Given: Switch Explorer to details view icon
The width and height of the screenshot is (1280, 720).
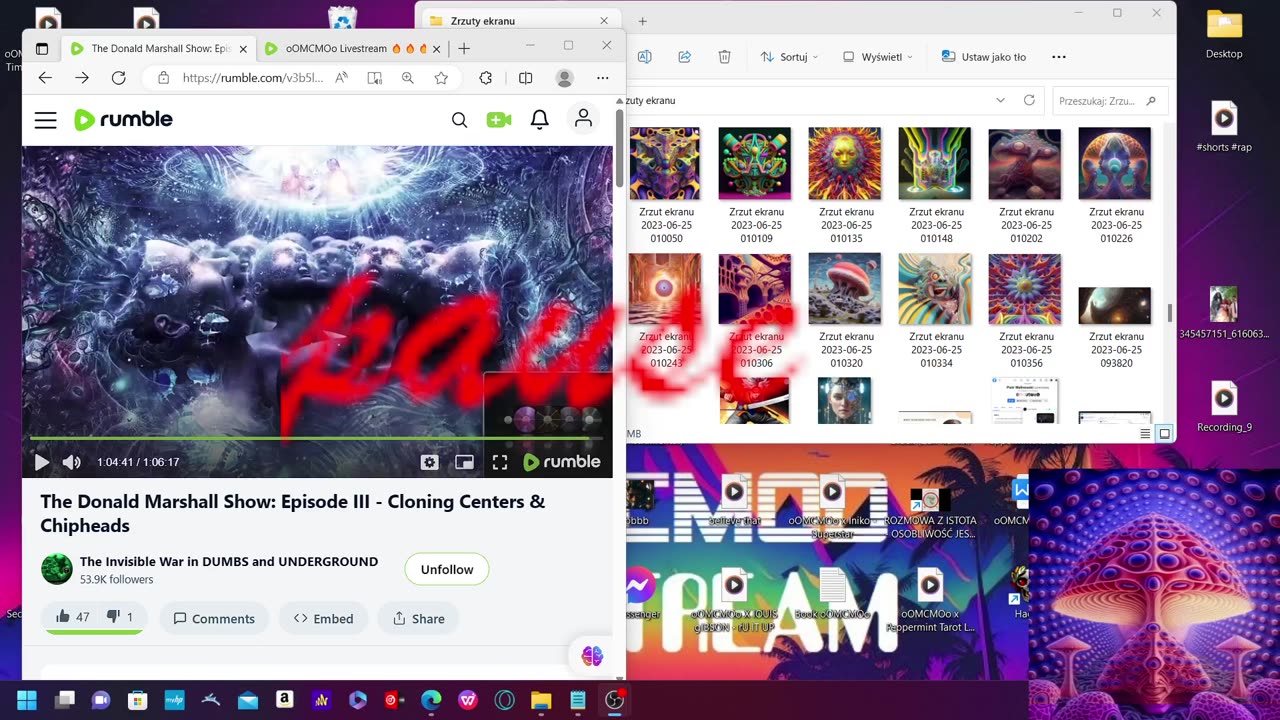Looking at the screenshot, I should pyautogui.click(x=1145, y=433).
